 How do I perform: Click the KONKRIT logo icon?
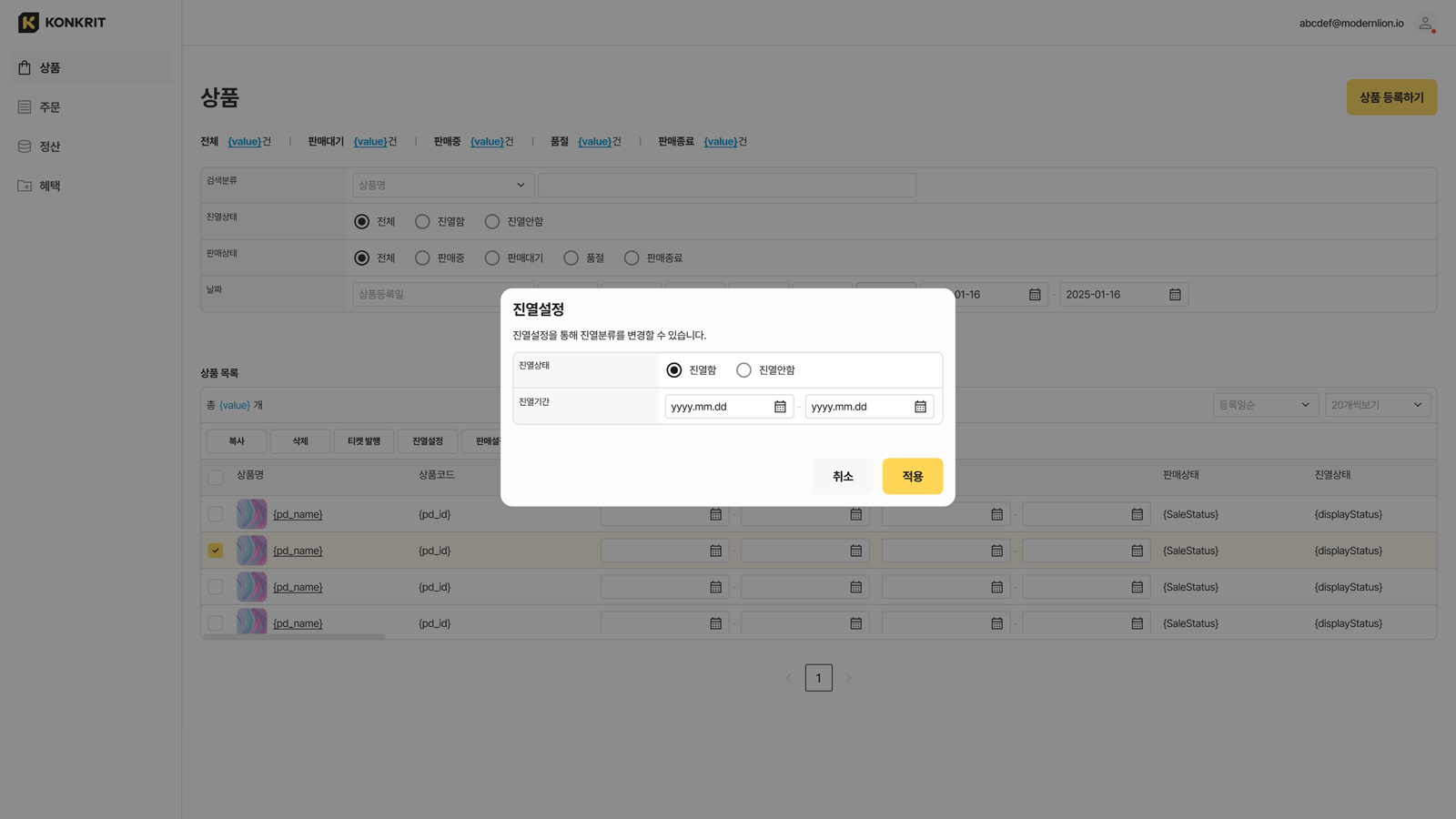pos(28,23)
